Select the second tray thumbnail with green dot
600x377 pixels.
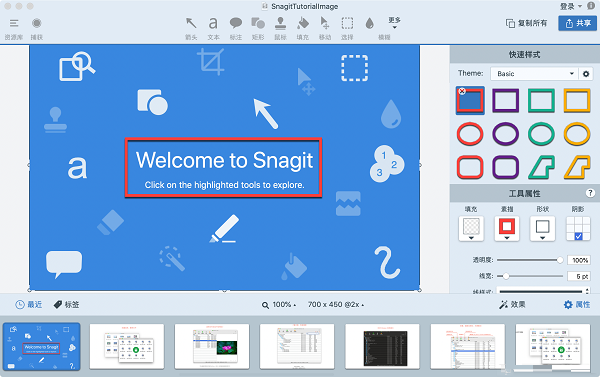pyautogui.click(x=127, y=347)
